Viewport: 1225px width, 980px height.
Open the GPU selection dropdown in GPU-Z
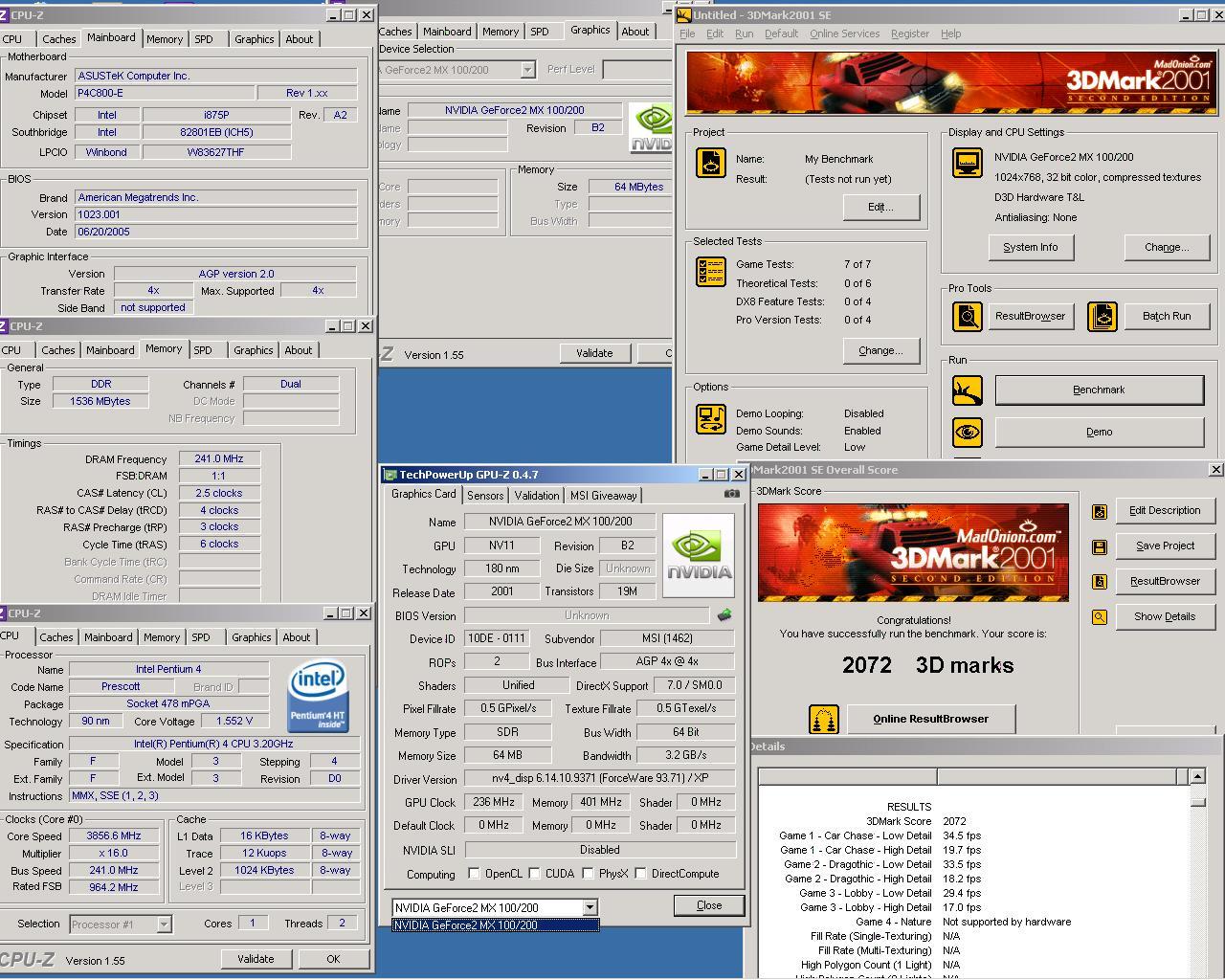point(590,907)
